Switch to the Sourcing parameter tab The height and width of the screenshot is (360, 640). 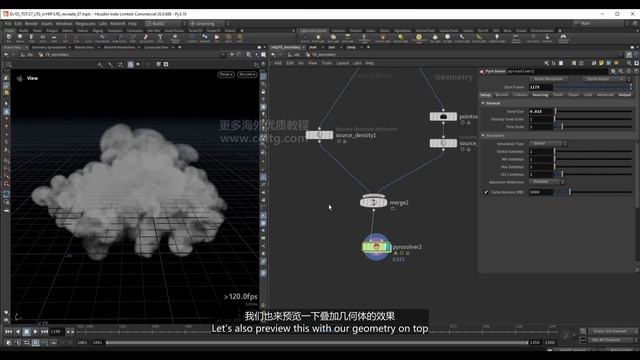point(540,95)
